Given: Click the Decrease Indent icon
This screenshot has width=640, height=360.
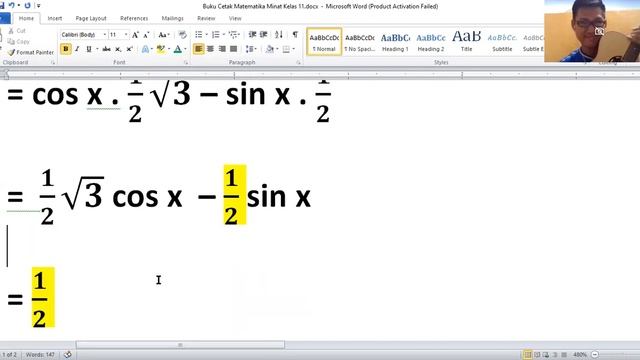Looking at the screenshot, I should [252, 35].
